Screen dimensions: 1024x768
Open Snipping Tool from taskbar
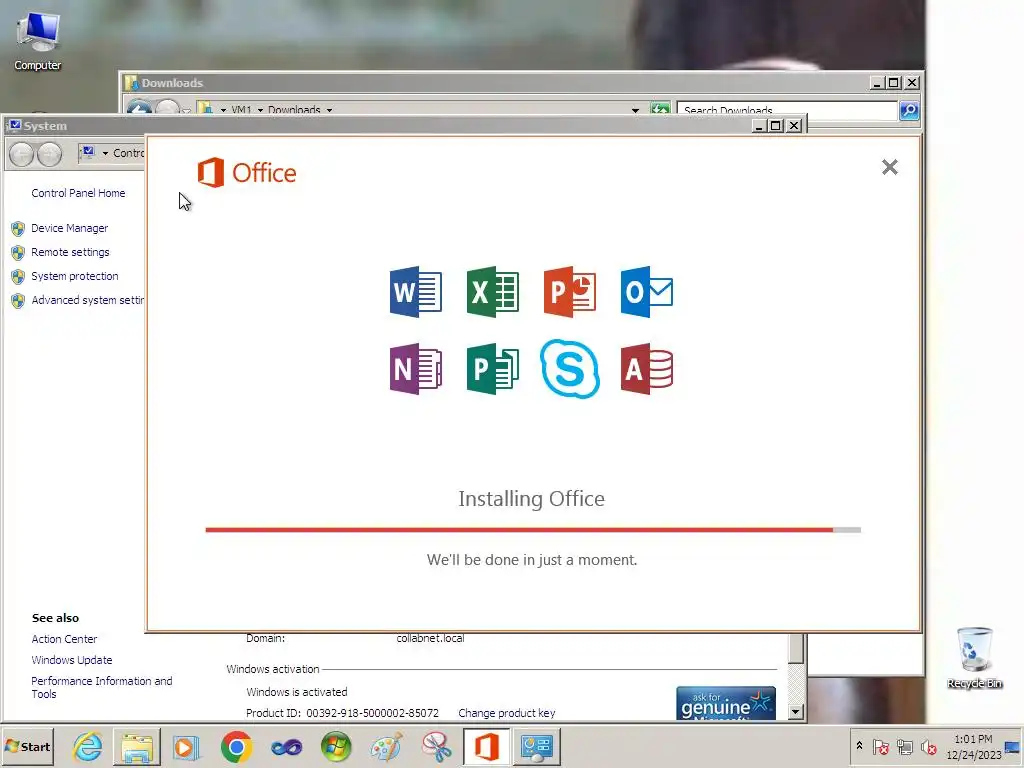tap(436, 747)
